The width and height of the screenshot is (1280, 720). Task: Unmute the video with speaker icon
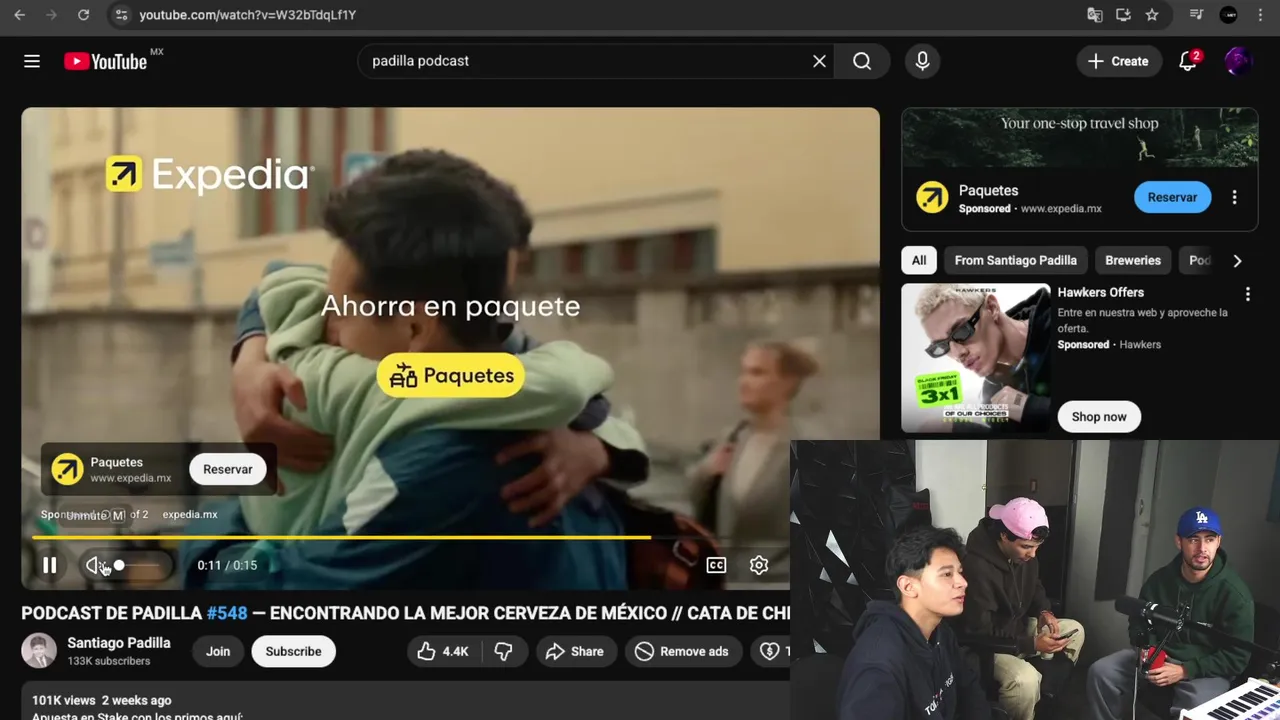click(95, 565)
